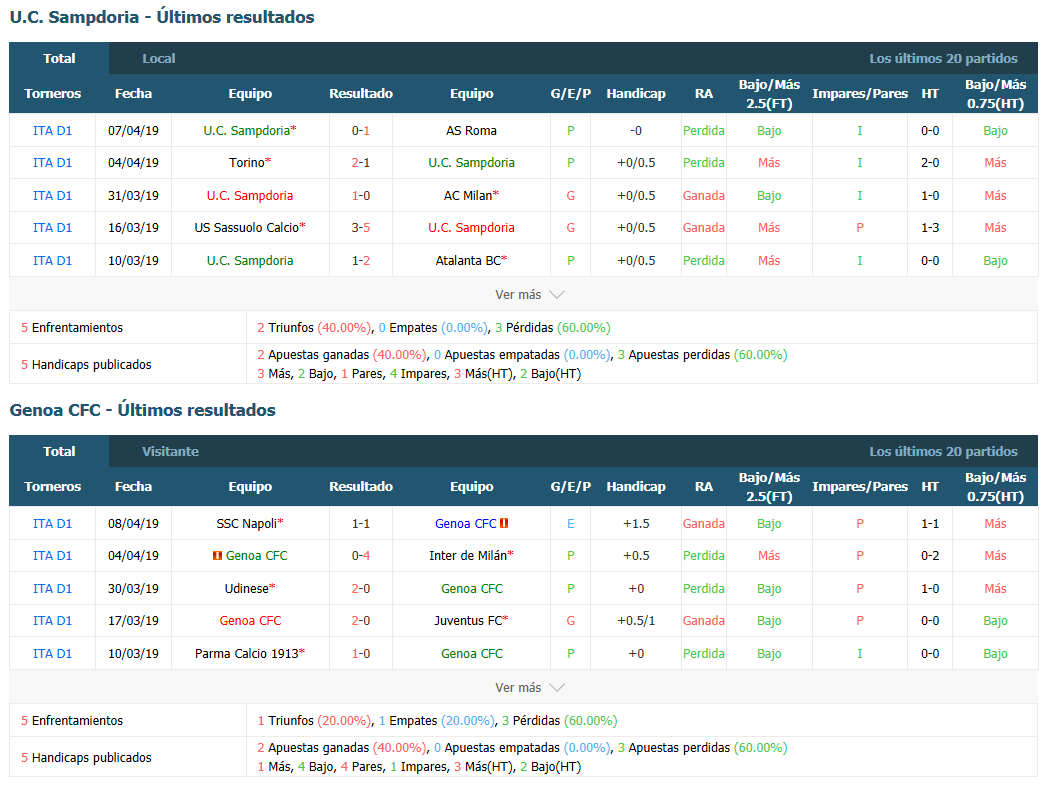The width and height of the screenshot is (1044, 785).
Task: Click the card icon before Genoa CFC in the Inter de Milán row
Action: click(217, 555)
